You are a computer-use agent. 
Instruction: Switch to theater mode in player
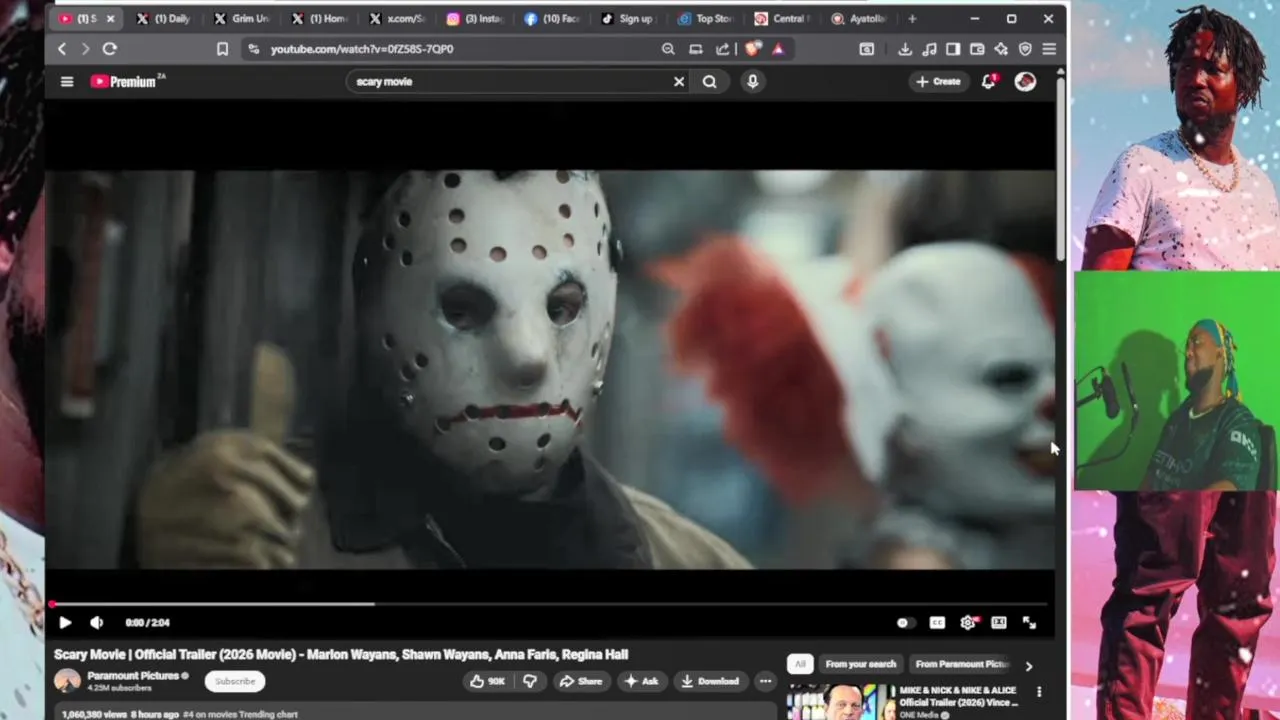999,623
